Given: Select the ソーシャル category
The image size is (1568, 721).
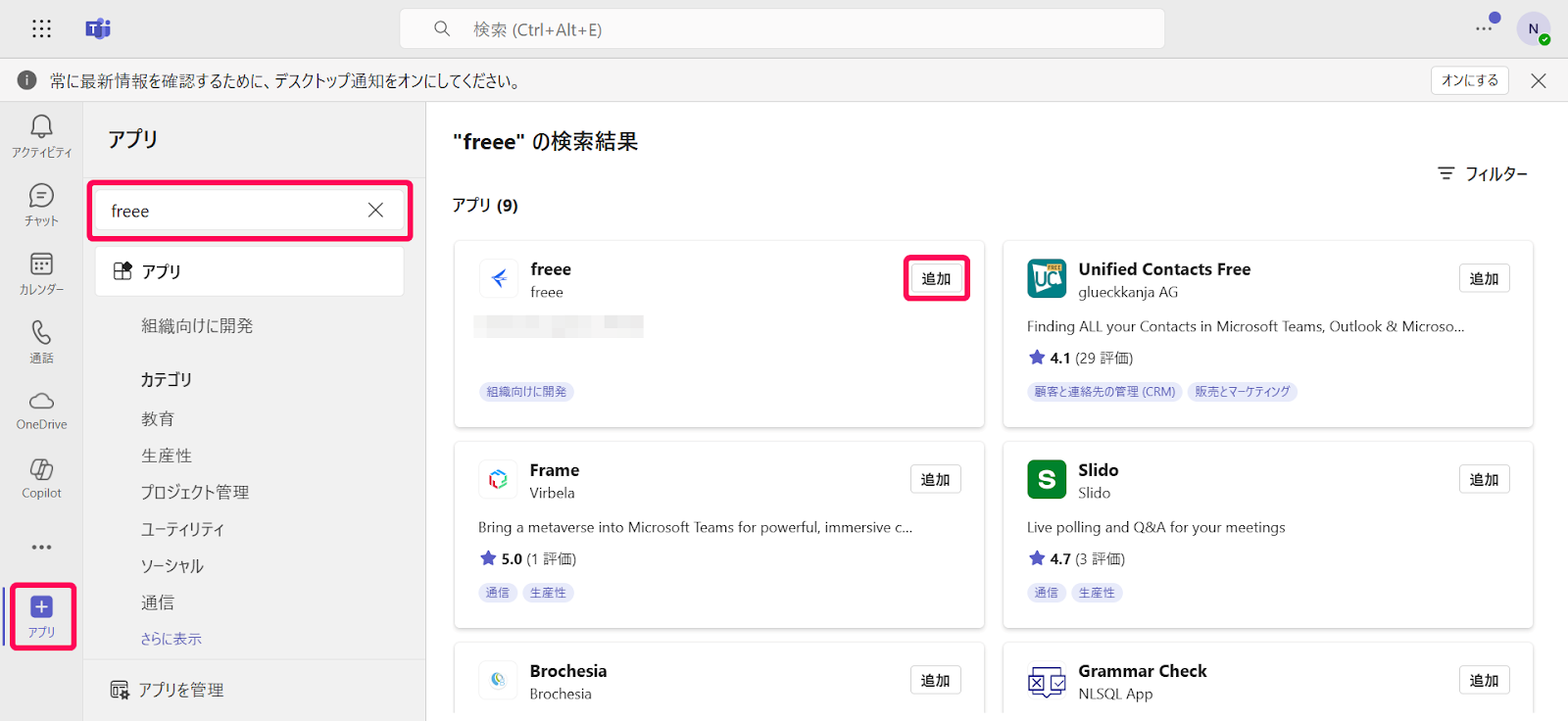Looking at the screenshot, I should point(171,566).
